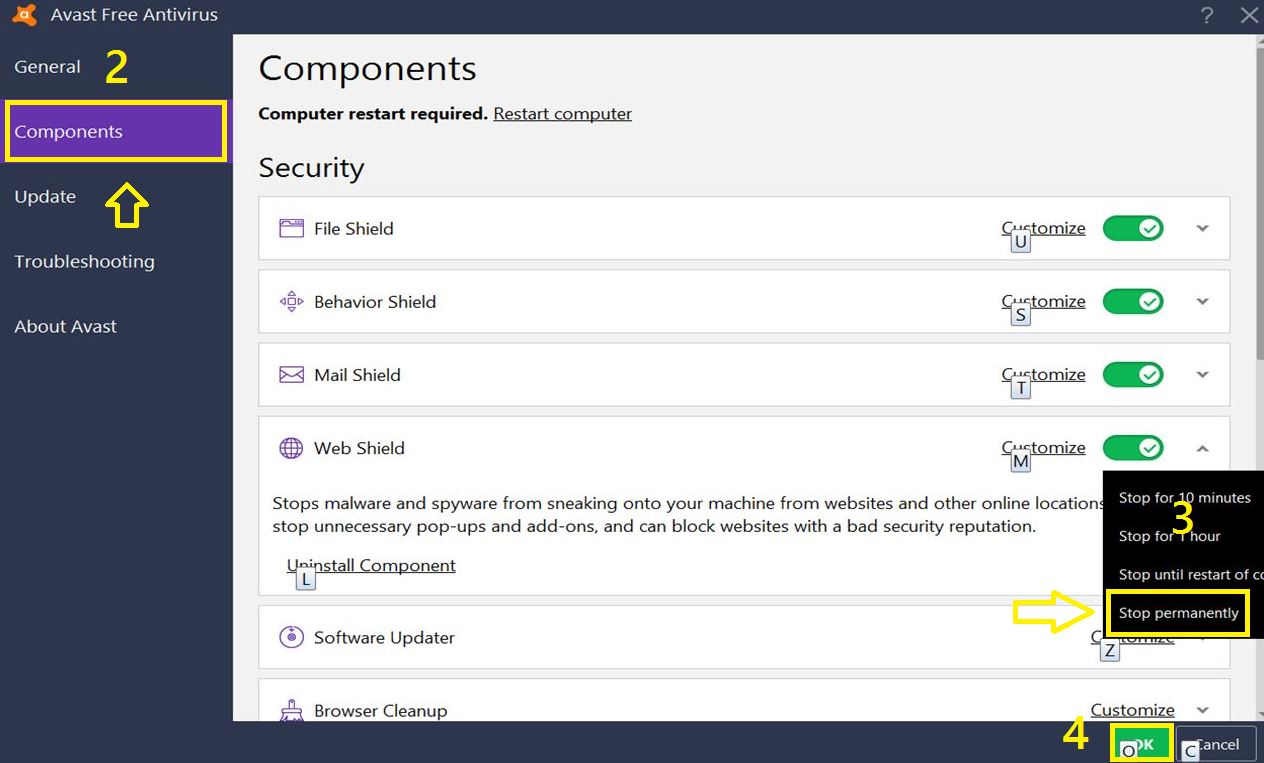This screenshot has width=1264, height=763.
Task: Click the Browser Cleanup broom icon
Action: point(291,710)
